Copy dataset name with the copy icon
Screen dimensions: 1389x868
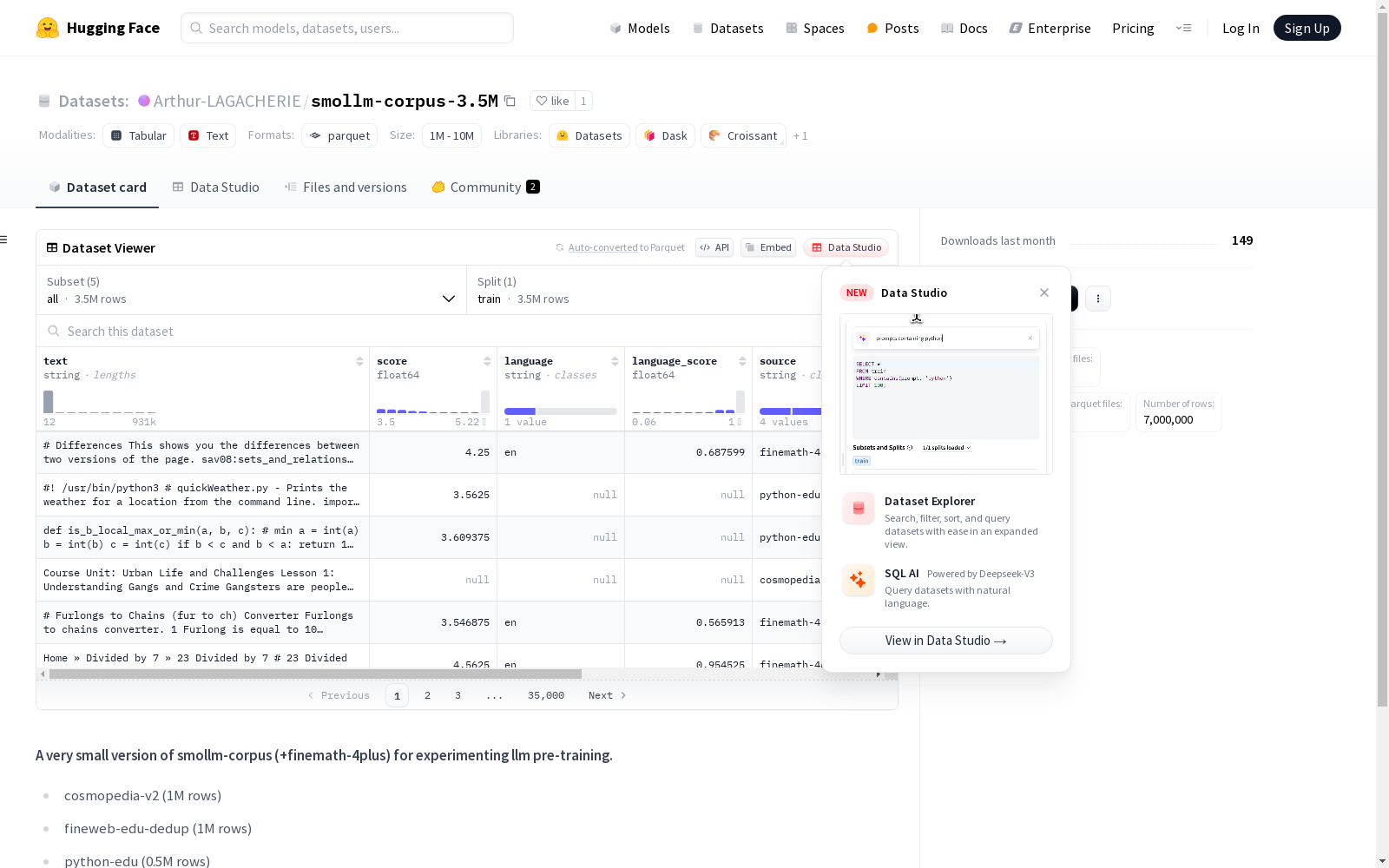[x=510, y=101]
